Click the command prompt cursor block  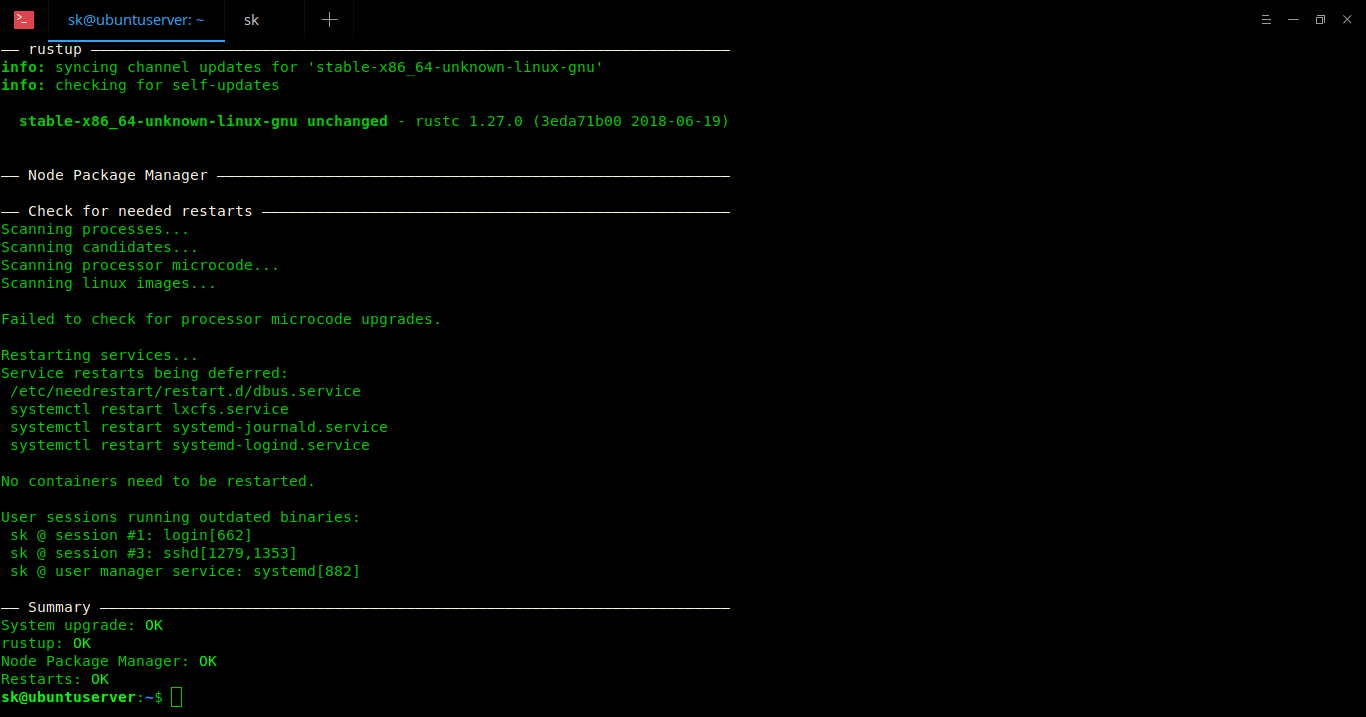point(177,697)
